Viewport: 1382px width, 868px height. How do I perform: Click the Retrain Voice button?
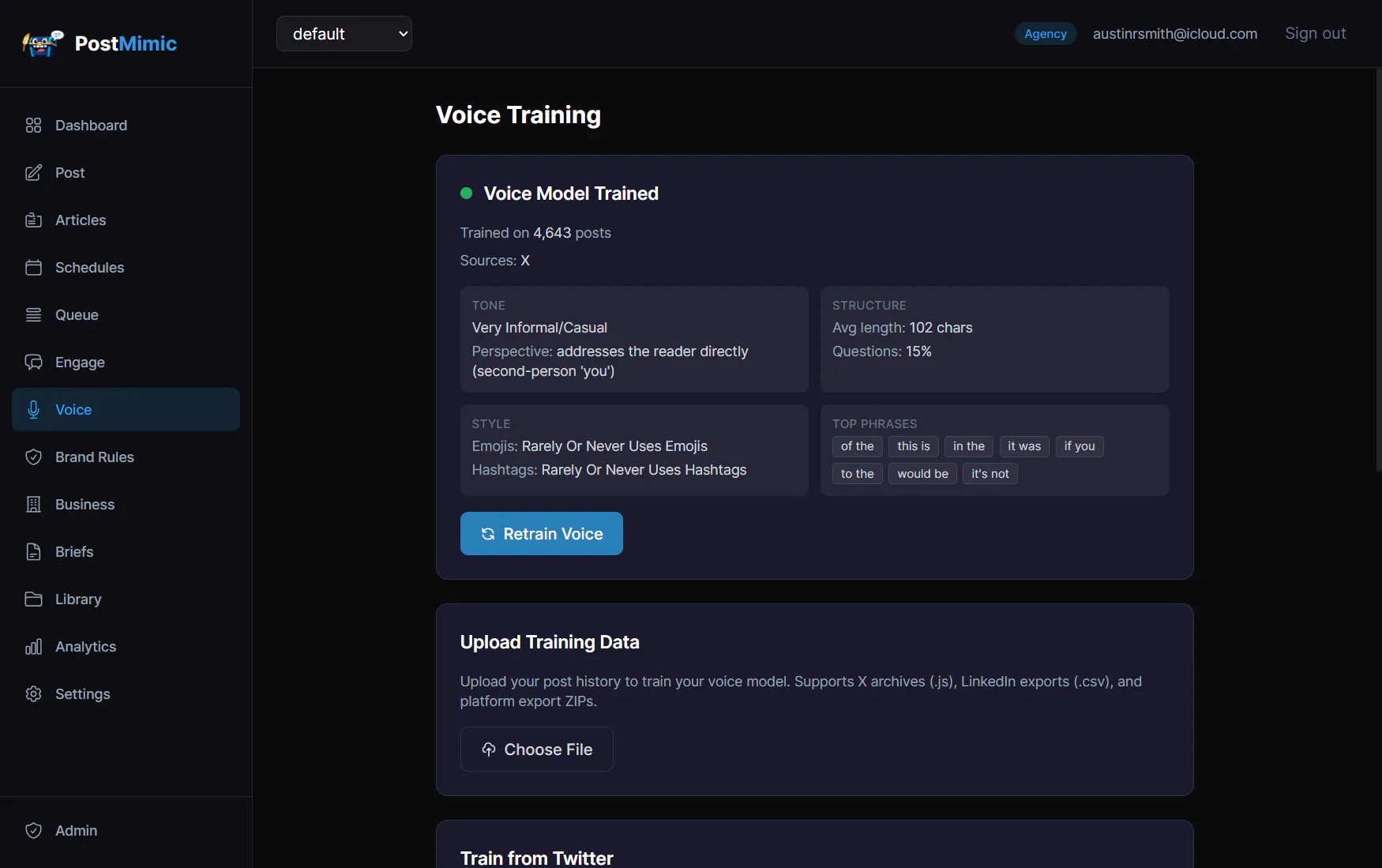tap(542, 534)
